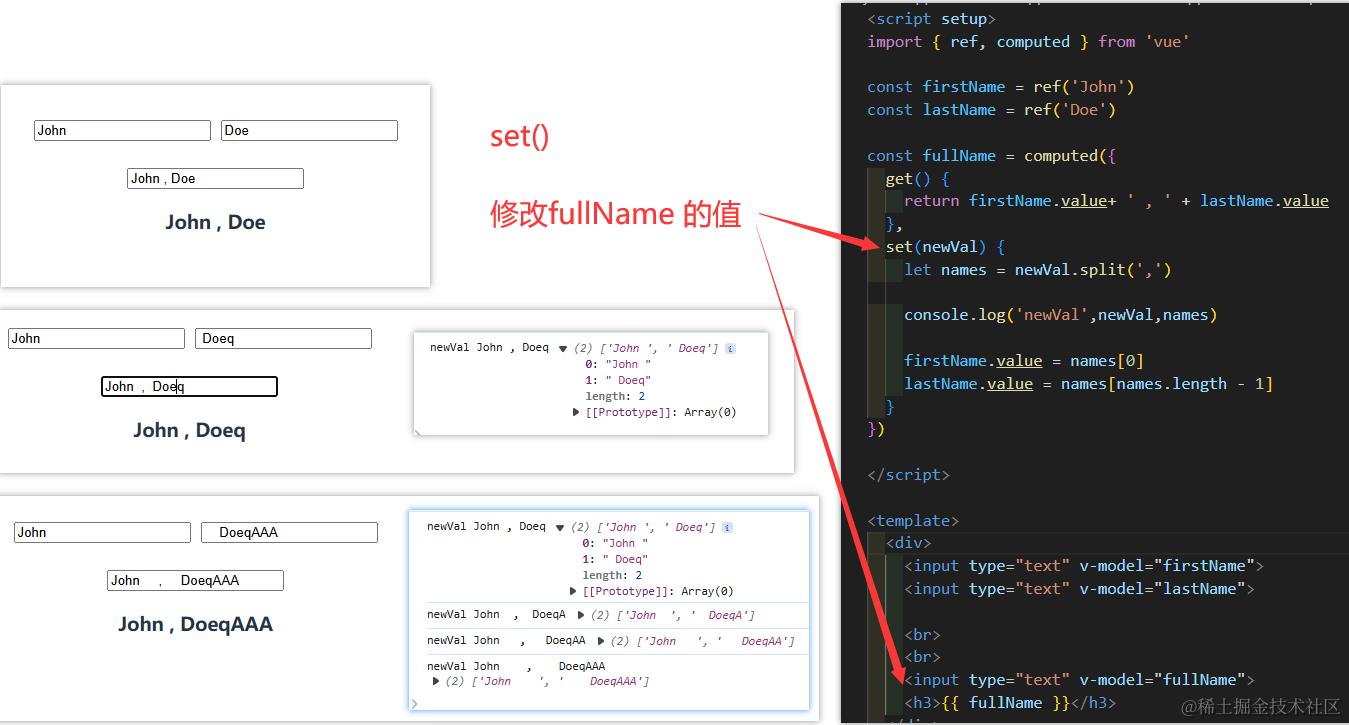The image size is (1349, 725).
Task: Click the code line 'firstName.value = names[0]'
Action: point(1023,360)
